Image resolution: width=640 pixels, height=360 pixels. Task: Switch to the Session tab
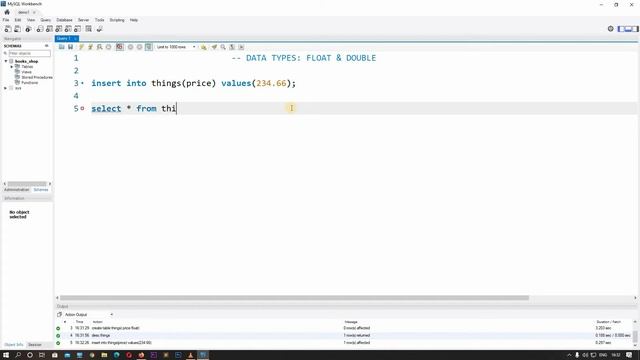[35, 345]
